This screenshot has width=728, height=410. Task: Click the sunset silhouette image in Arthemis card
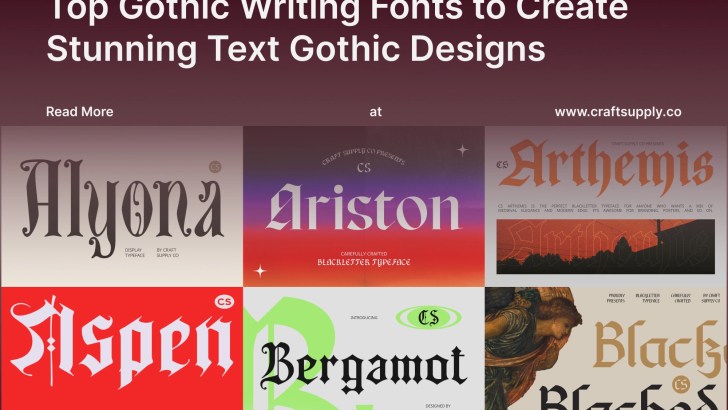click(x=605, y=247)
